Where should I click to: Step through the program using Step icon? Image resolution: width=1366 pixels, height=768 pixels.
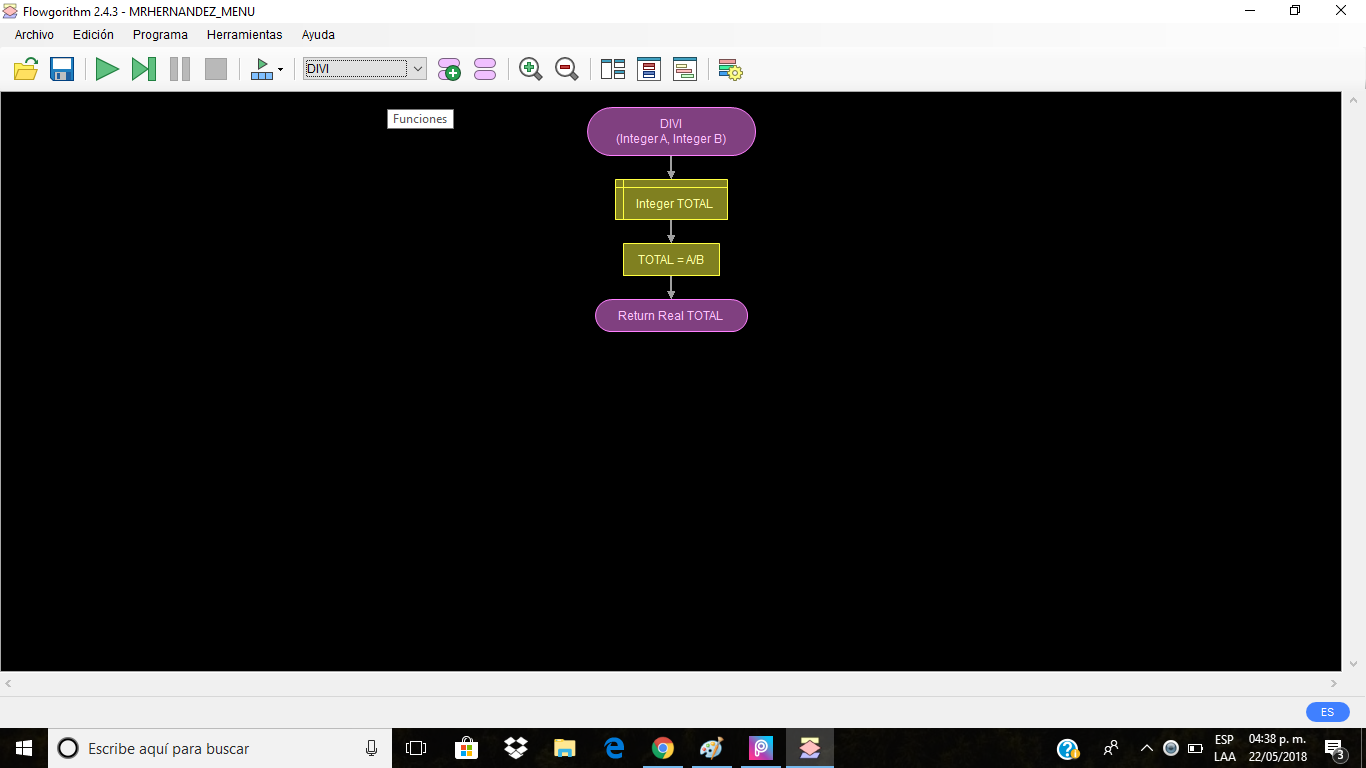tap(144, 69)
